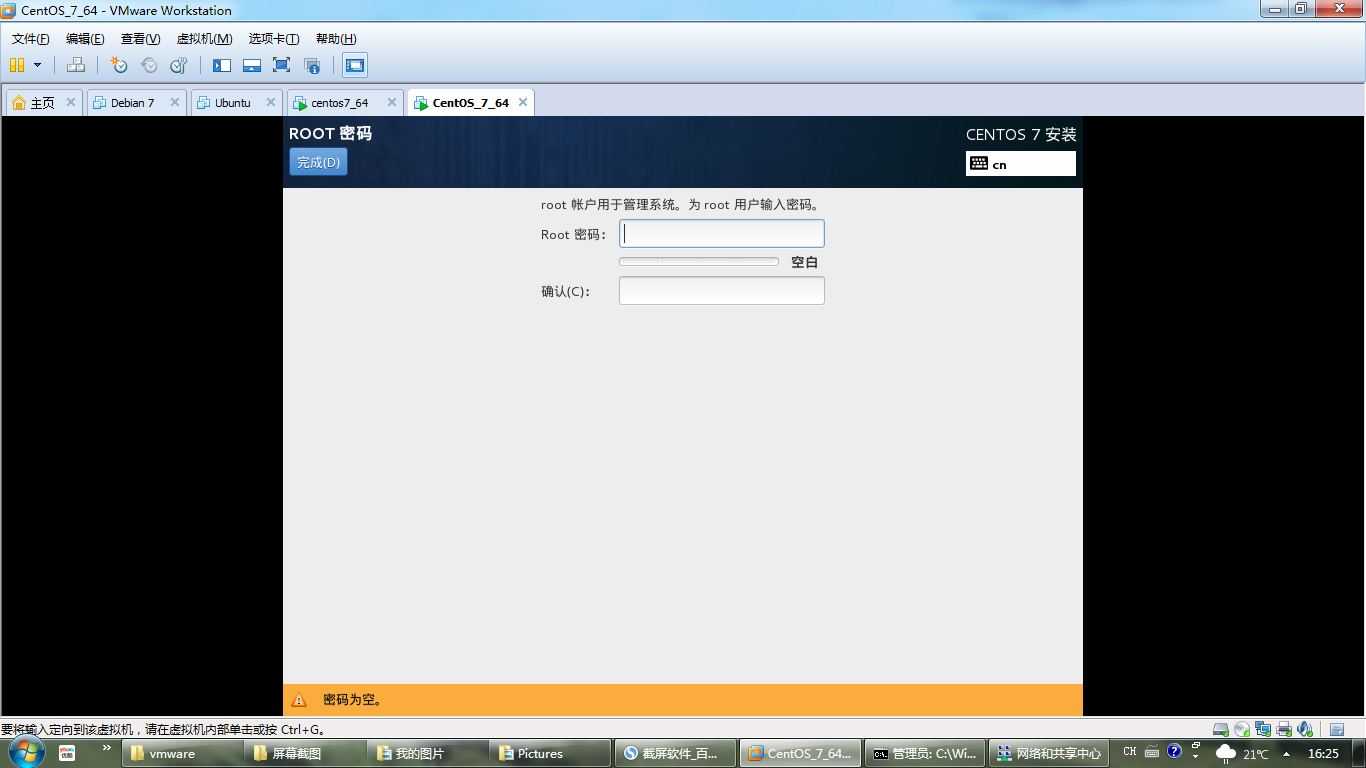Open the 截屏软件 browser taskbar item
The width and height of the screenshot is (1366, 768).
(675, 754)
